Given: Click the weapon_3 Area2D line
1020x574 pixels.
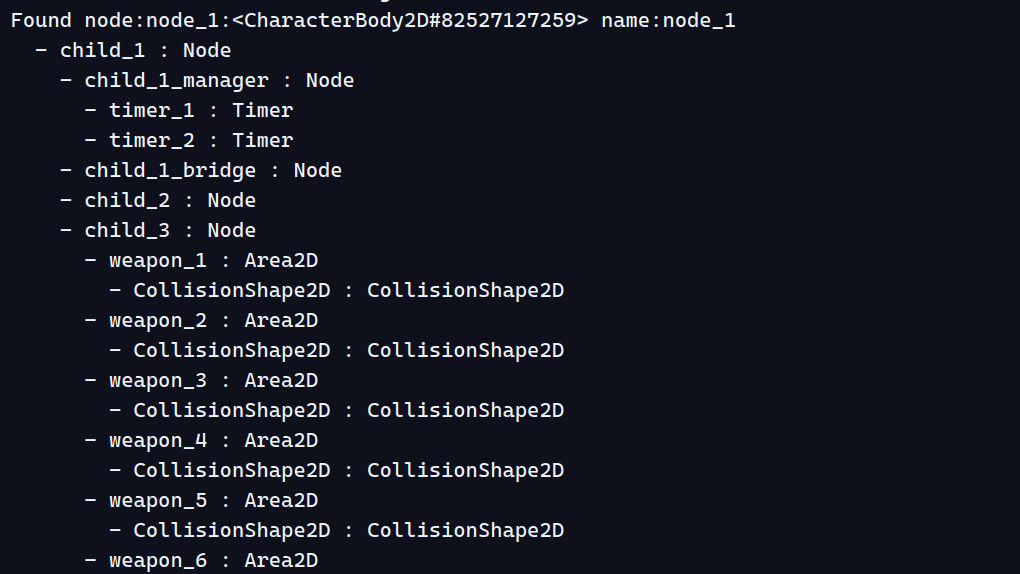Looking at the screenshot, I should (x=201, y=380).
